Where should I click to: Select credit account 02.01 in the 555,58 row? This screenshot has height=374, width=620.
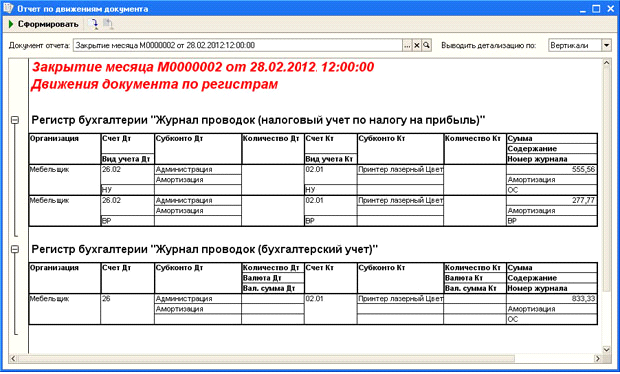click(x=331, y=169)
